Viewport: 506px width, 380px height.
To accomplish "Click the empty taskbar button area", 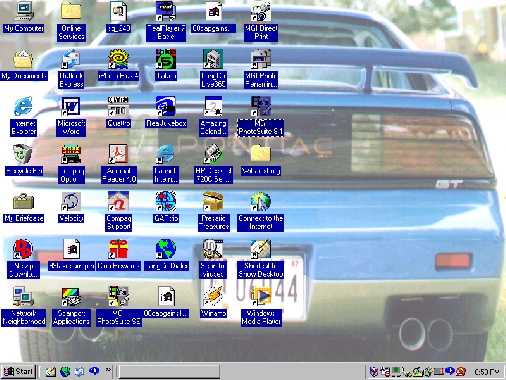I will click(169, 371).
